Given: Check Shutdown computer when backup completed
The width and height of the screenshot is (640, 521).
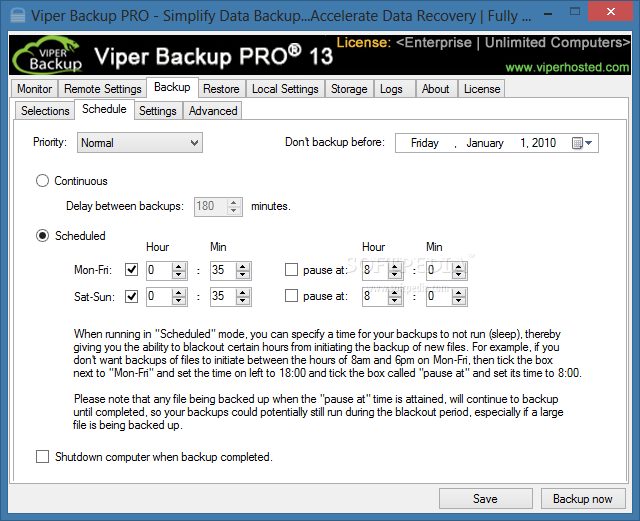Looking at the screenshot, I should point(42,456).
